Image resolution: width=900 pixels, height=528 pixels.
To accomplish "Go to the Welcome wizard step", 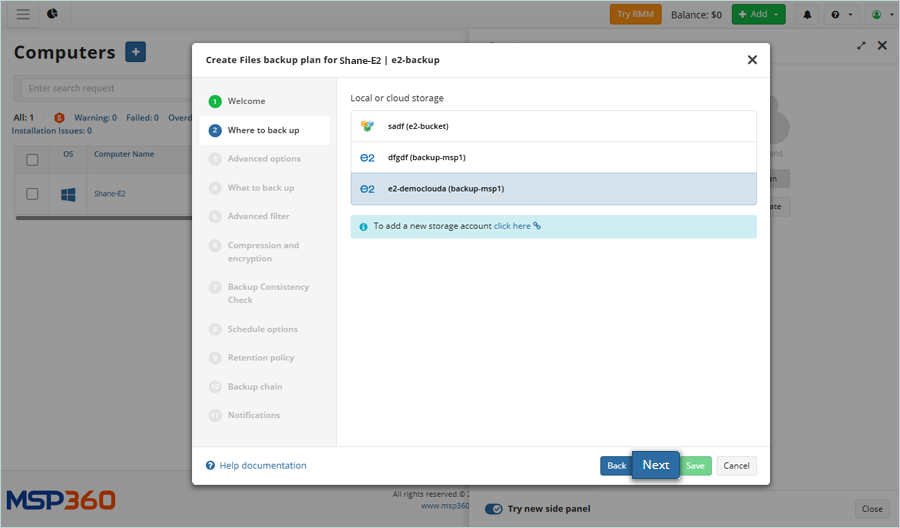I will pos(246,101).
